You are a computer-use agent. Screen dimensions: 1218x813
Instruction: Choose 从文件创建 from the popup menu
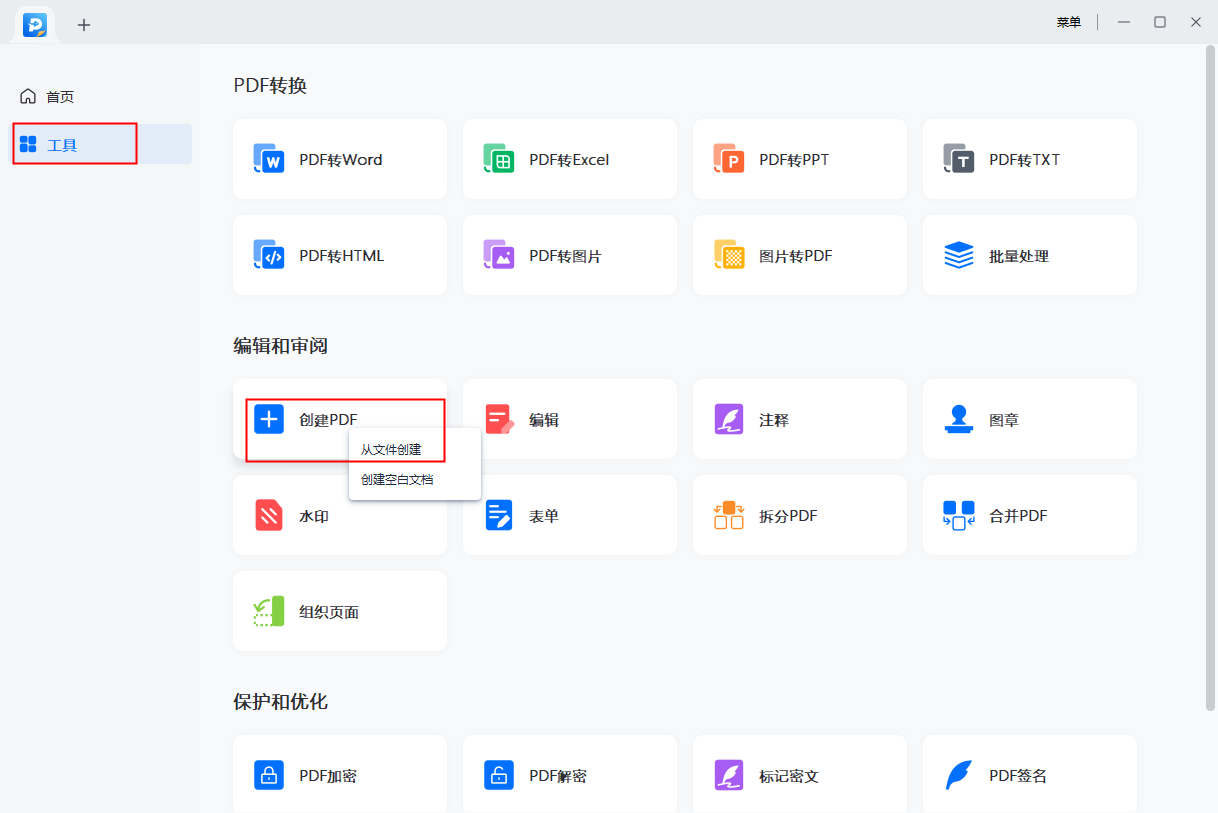click(x=391, y=450)
